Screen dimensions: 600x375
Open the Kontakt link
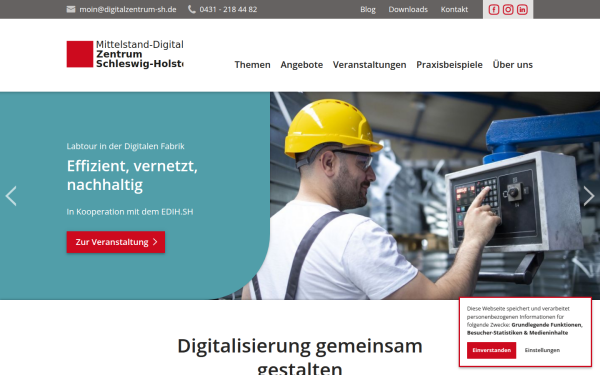click(454, 9)
